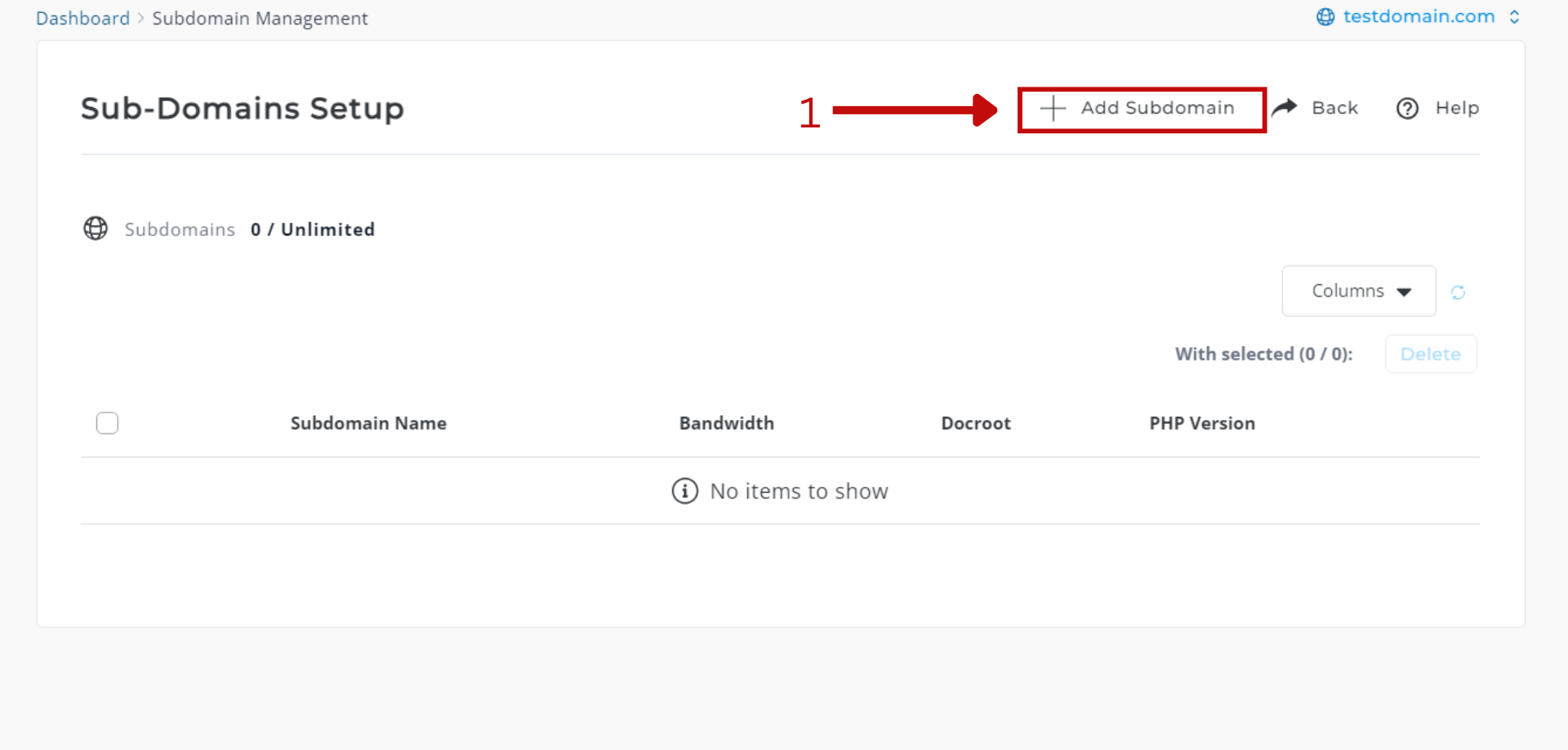Click the plus icon for Add Subdomain
This screenshot has width=1568, height=750.
(x=1053, y=108)
